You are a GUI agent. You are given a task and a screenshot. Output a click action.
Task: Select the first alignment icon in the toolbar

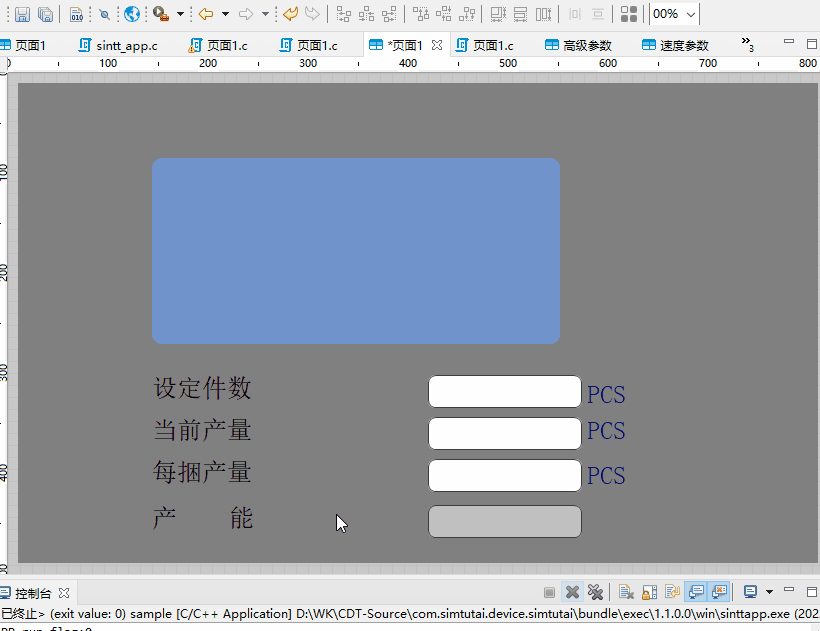coord(345,14)
